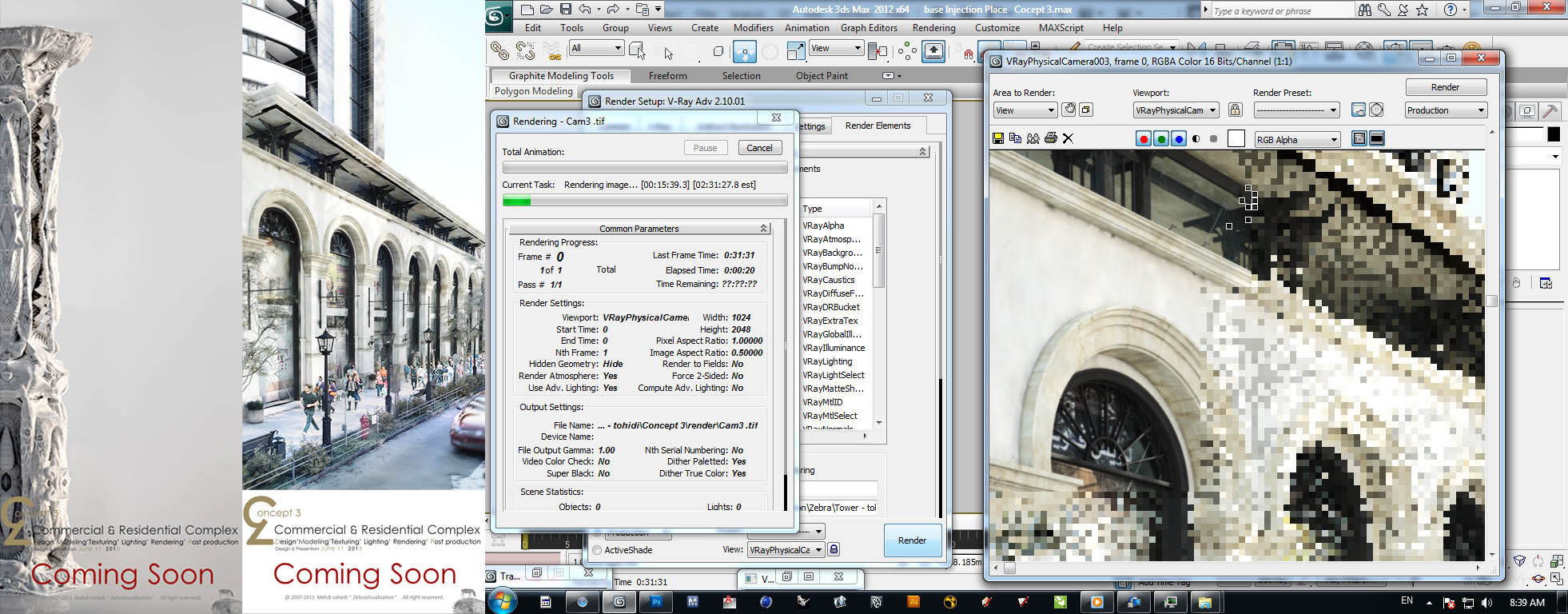Toggle the Red channel in frame buffer
Image resolution: width=1568 pixels, height=614 pixels.
tap(1144, 139)
